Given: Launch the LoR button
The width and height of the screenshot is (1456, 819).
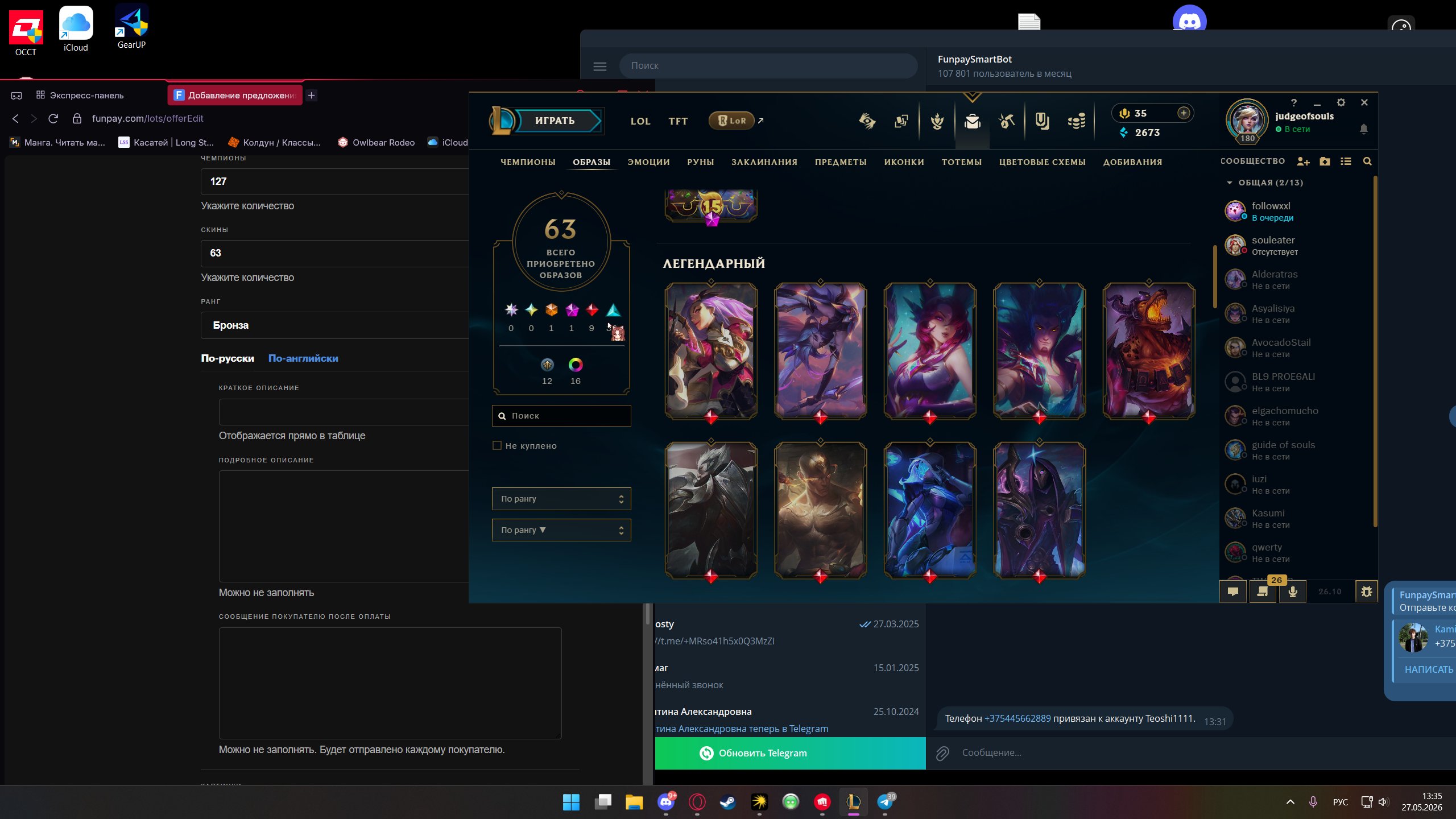Looking at the screenshot, I should [x=731, y=121].
